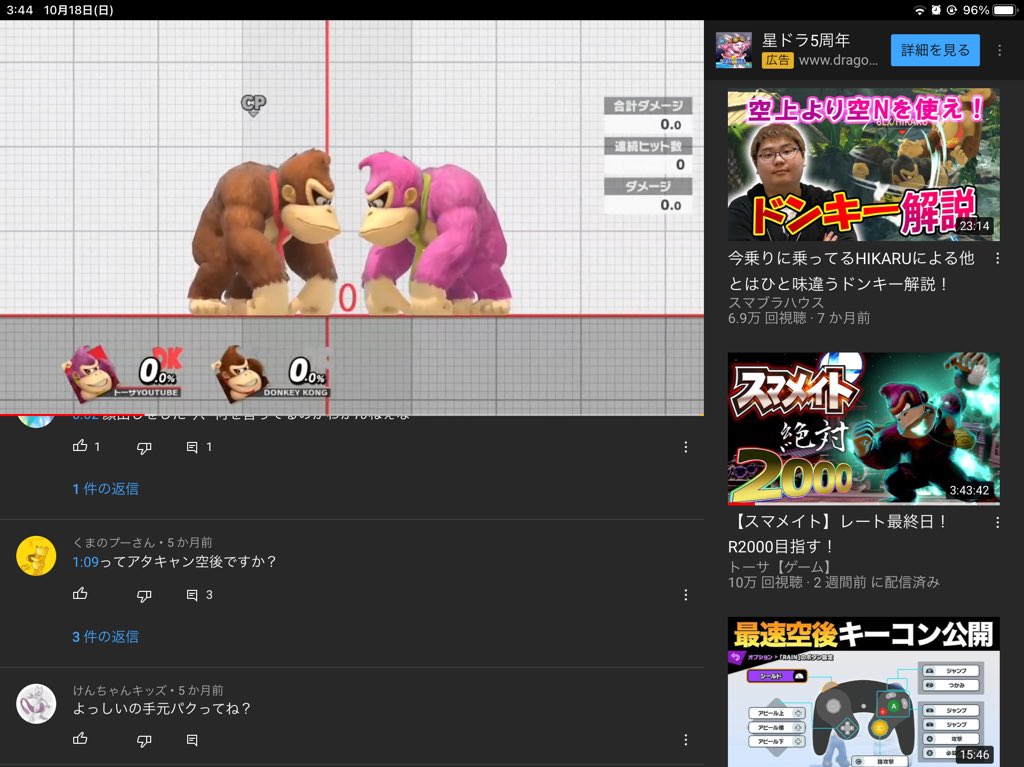1024x767 pixels.
Task: Open replies icon showing 1 reply count
Action: coord(192,448)
